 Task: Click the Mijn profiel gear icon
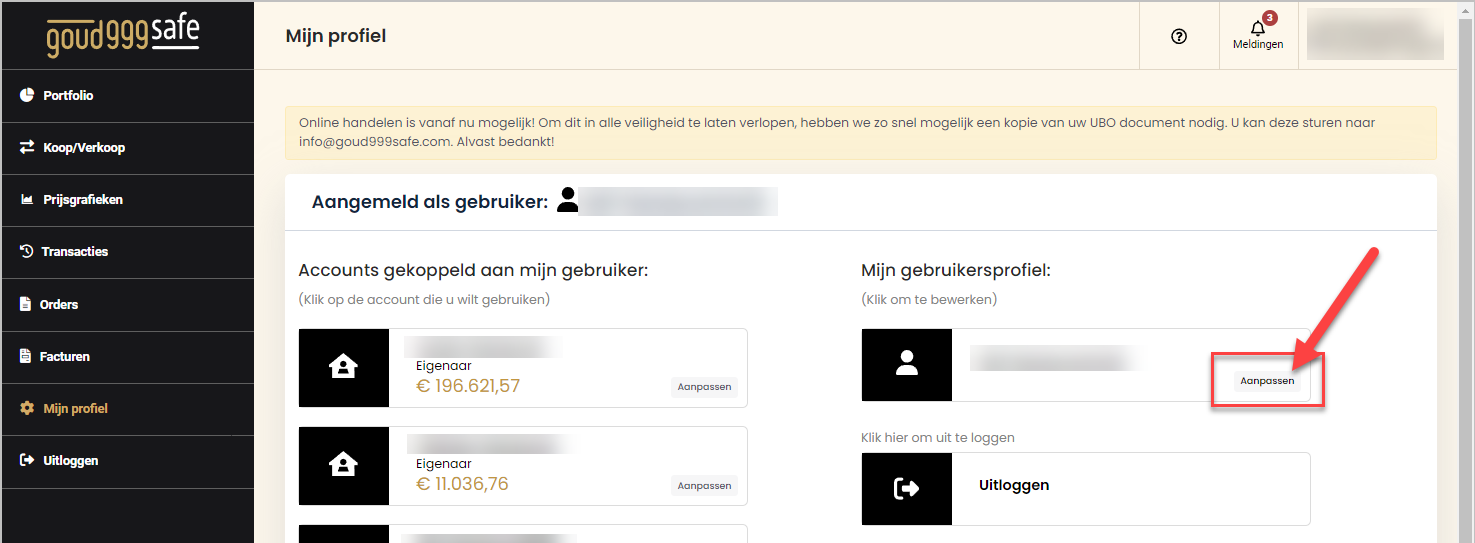pos(27,408)
